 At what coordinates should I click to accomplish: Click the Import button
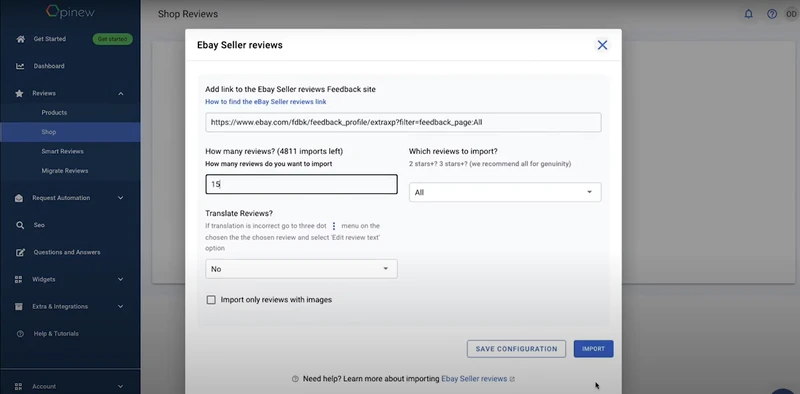point(593,349)
